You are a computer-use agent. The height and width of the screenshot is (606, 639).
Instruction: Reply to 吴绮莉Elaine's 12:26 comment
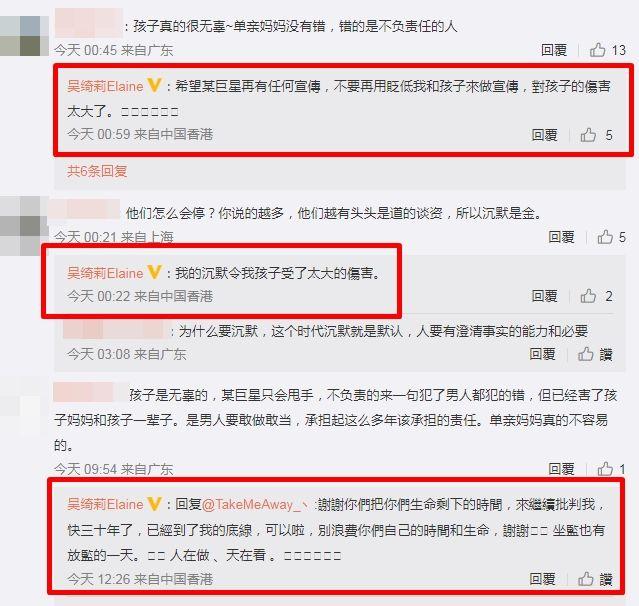click(x=542, y=579)
